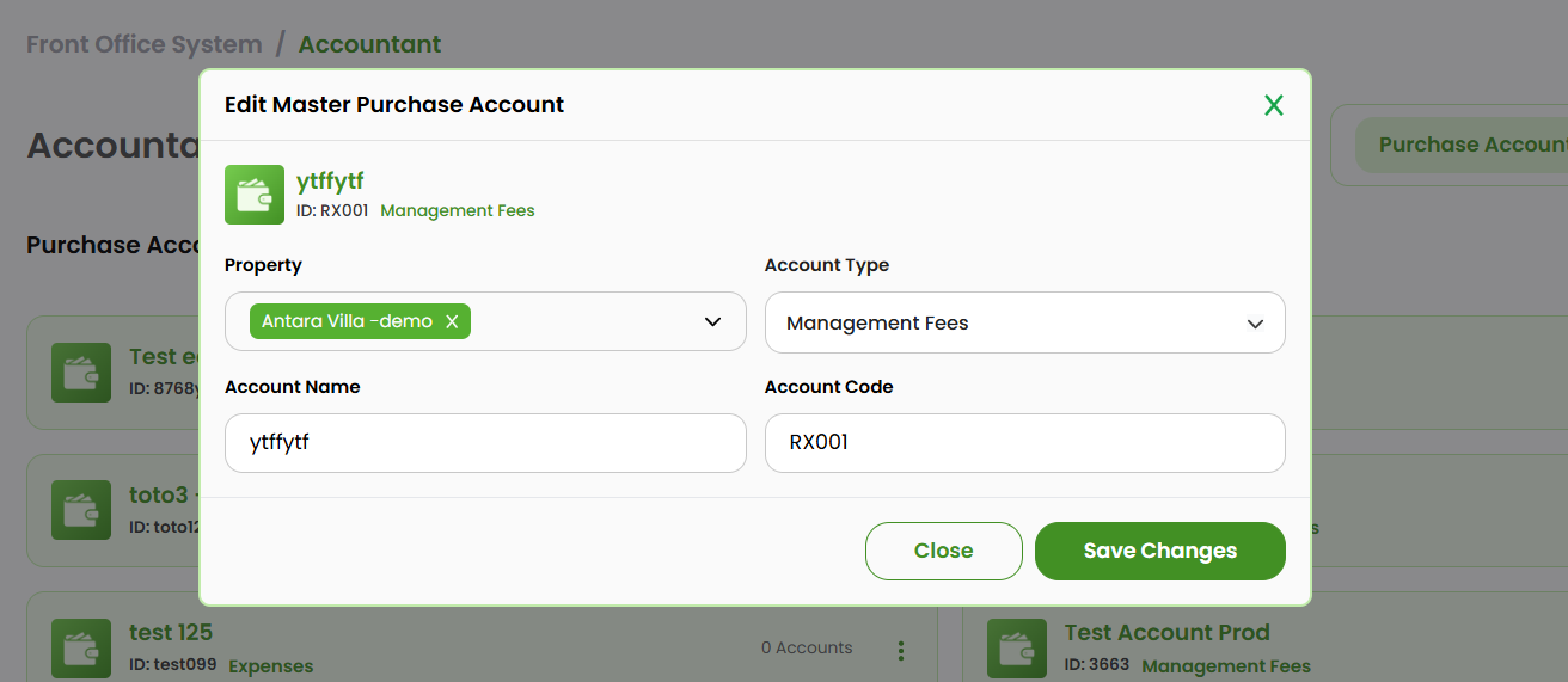Select the Accountant breadcrumb link
The image size is (1568, 682).
pyautogui.click(x=369, y=44)
